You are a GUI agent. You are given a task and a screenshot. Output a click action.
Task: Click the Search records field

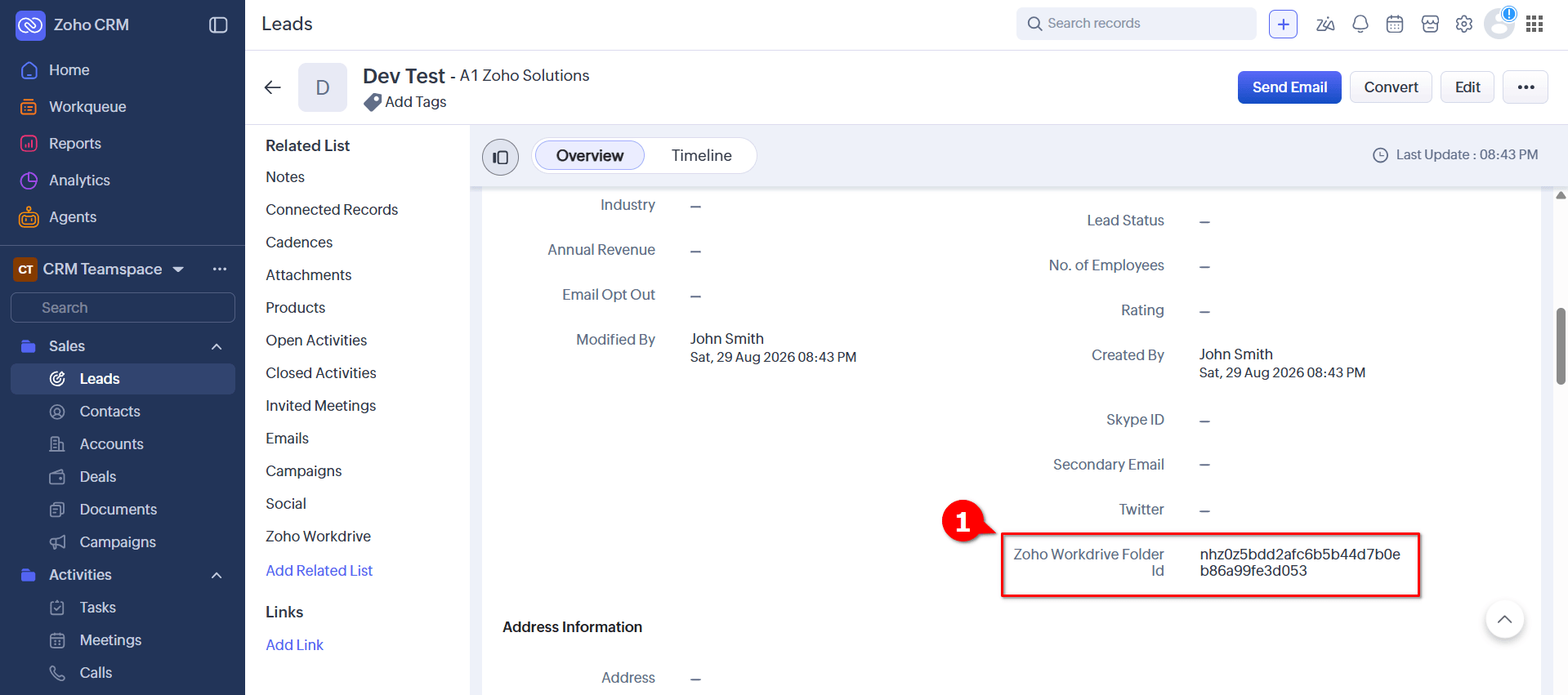(x=1136, y=24)
